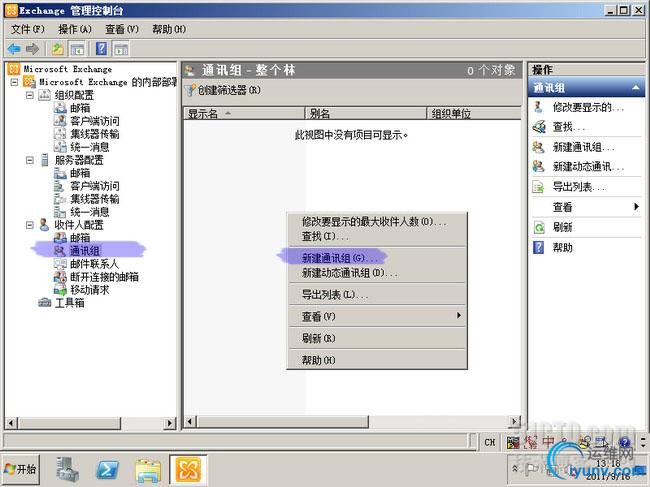This screenshot has width=650, height=487.
Task: Click the Up one level toolbar icon
Action: click(57, 49)
